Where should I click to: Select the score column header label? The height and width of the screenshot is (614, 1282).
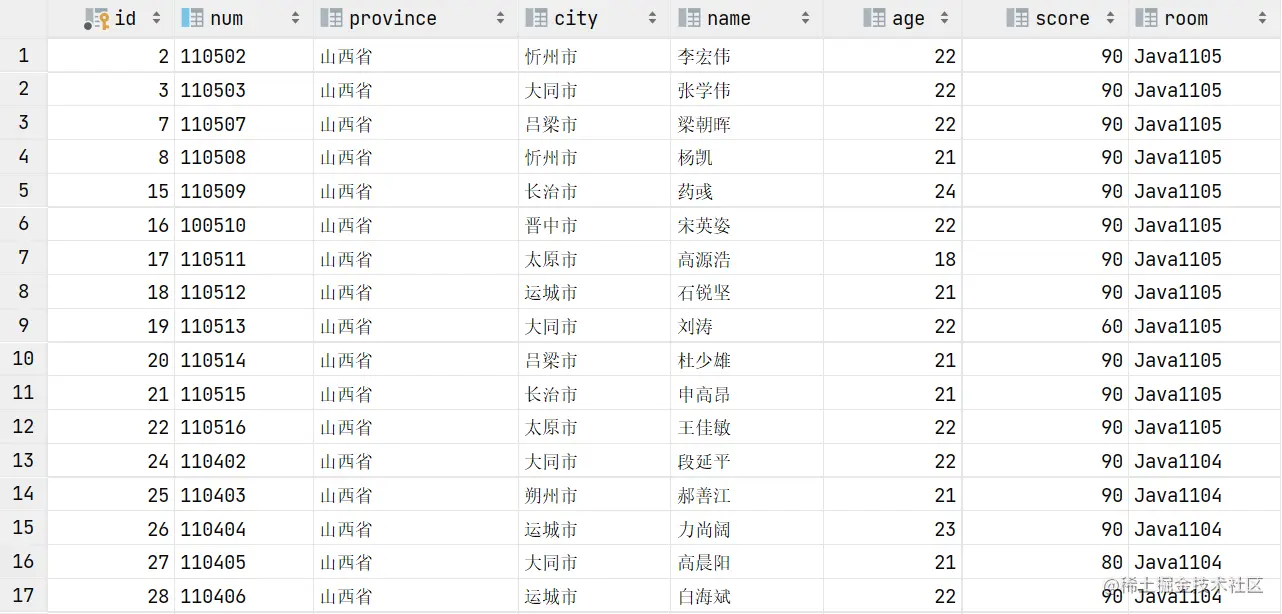(x=1062, y=19)
